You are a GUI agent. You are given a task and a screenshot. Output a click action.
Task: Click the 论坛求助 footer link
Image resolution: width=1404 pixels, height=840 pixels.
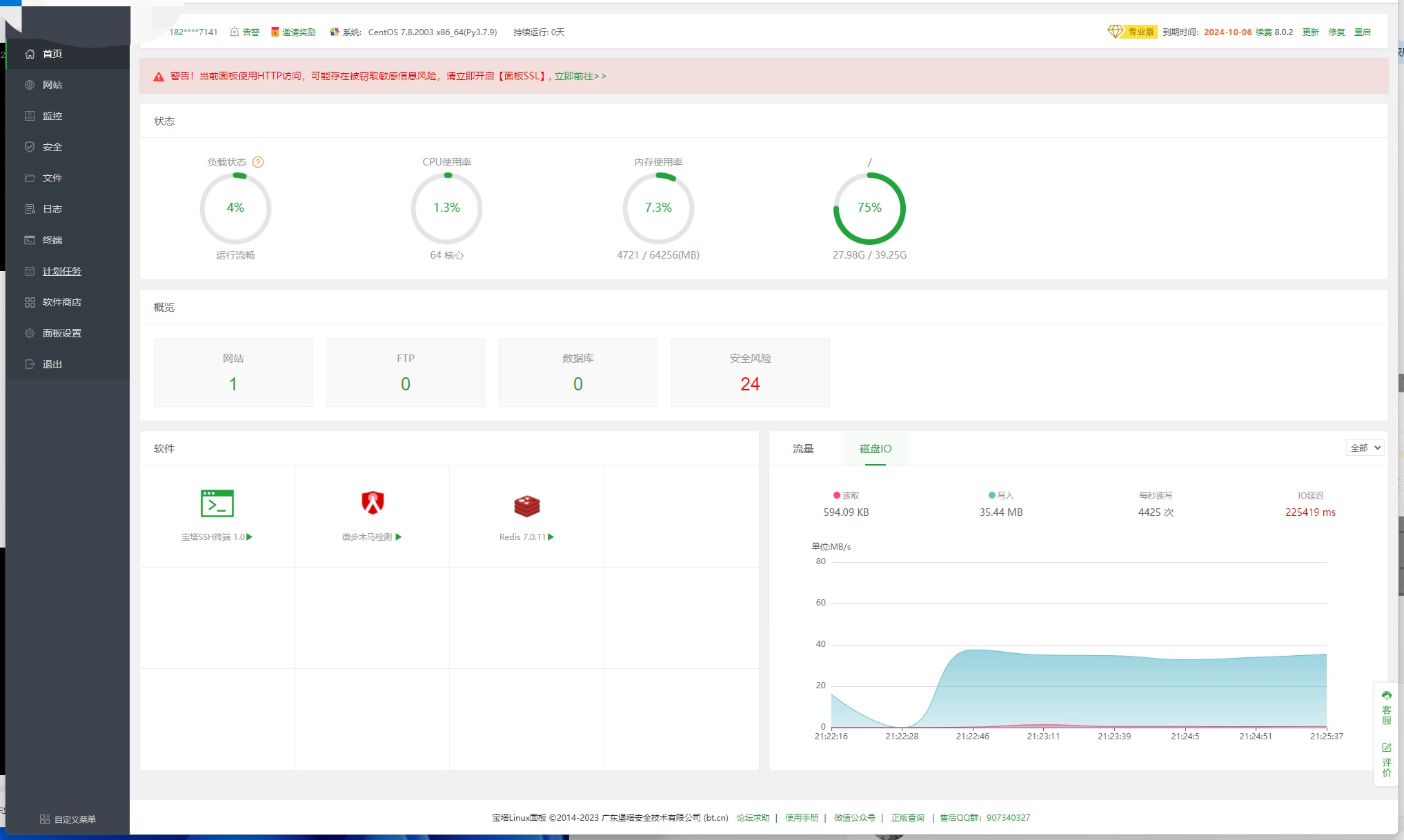coord(753,818)
